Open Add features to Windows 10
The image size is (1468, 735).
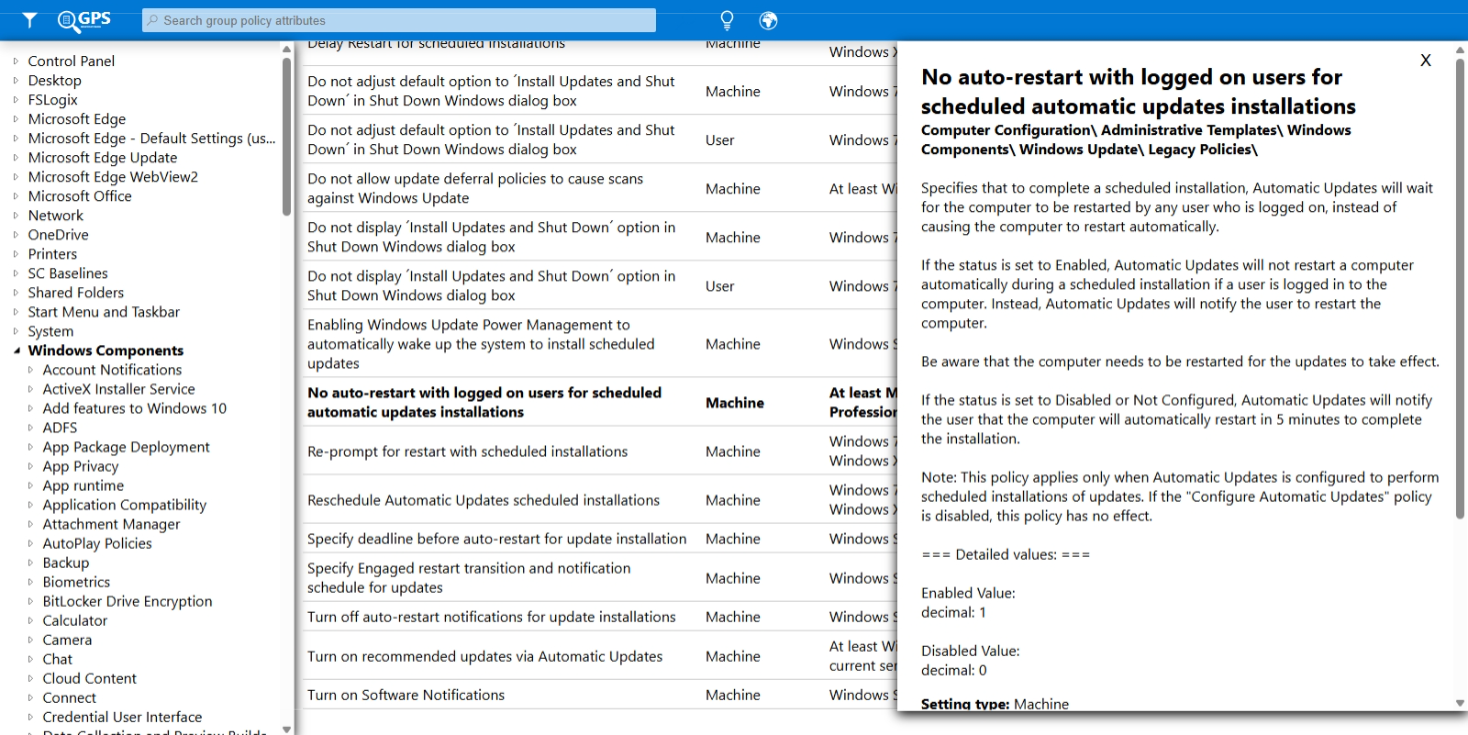point(135,408)
